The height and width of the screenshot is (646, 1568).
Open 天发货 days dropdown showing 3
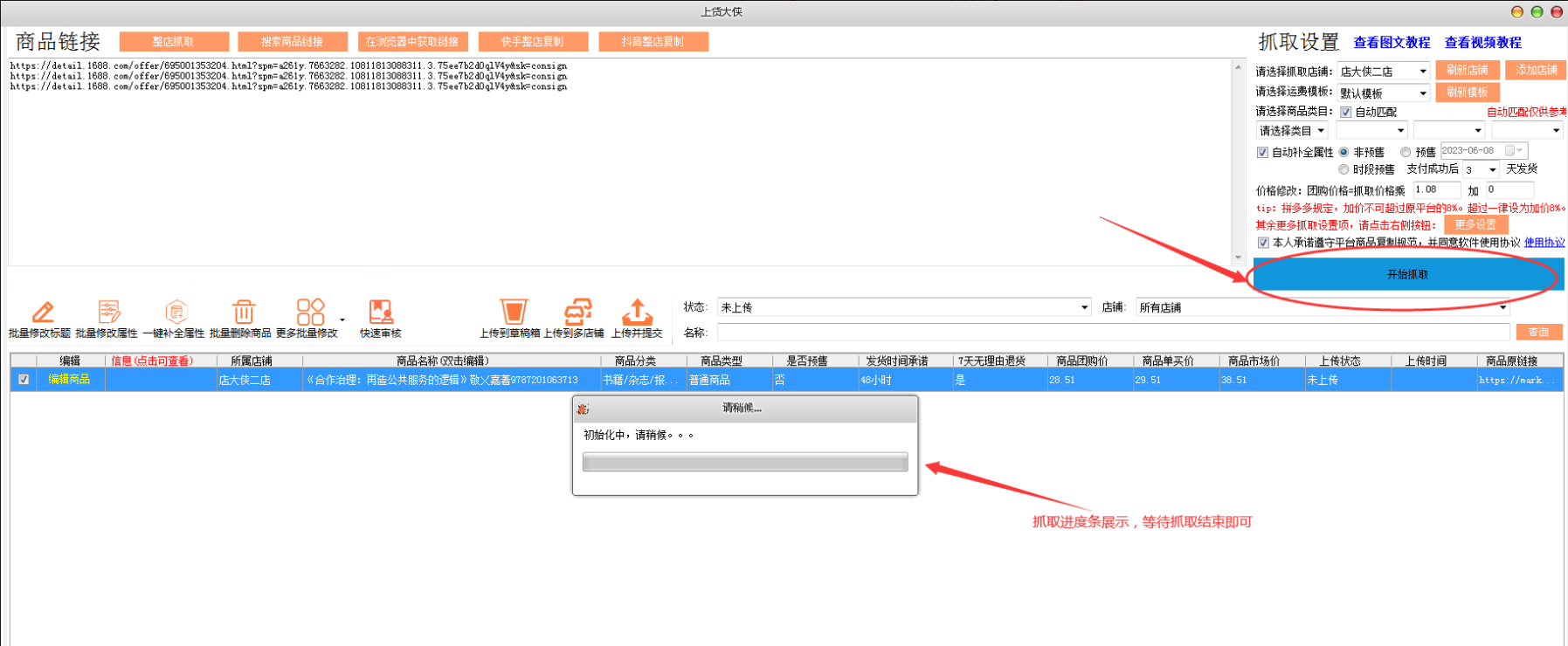coord(1482,169)
